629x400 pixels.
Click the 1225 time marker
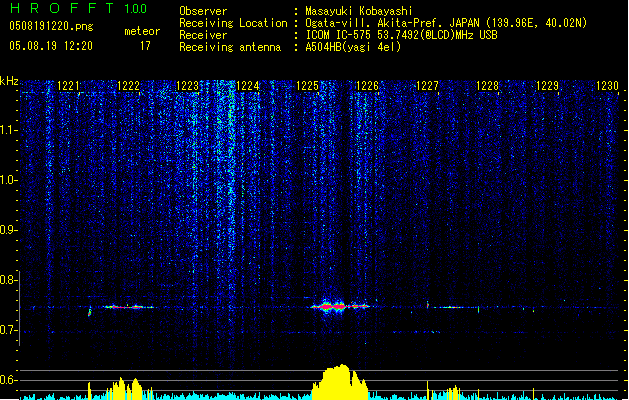click(x=308, y=86)
